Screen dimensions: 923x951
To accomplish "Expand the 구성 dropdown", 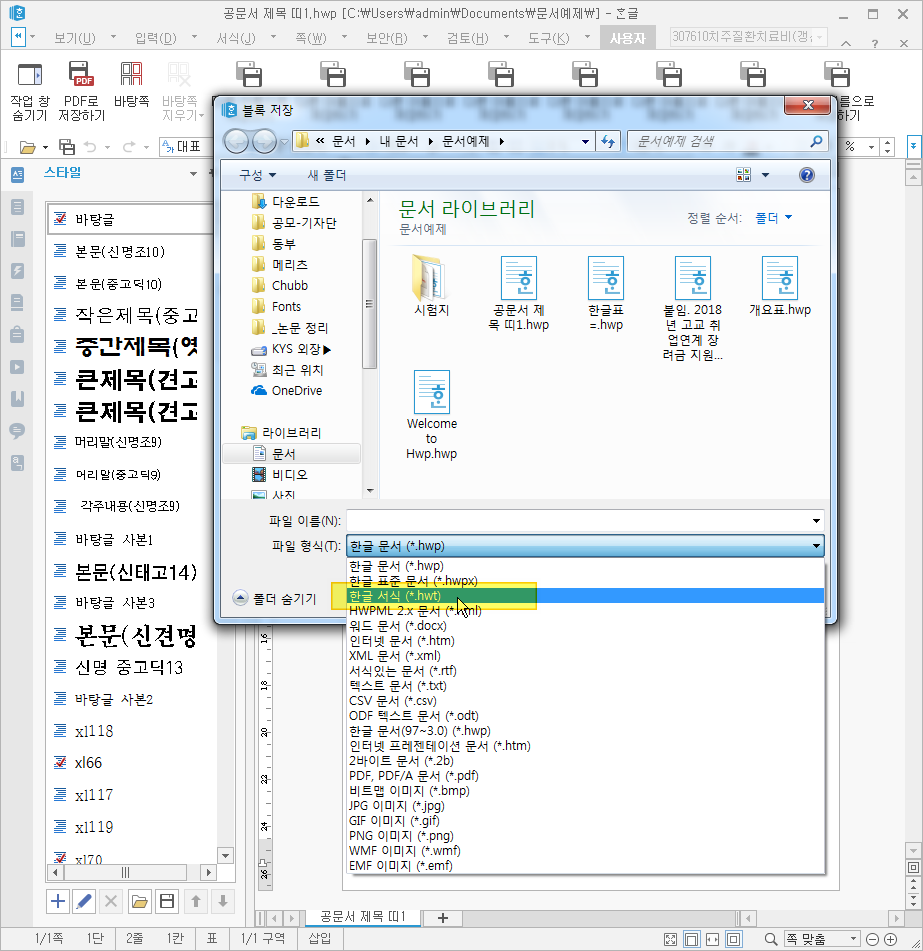I will (258, 175).
